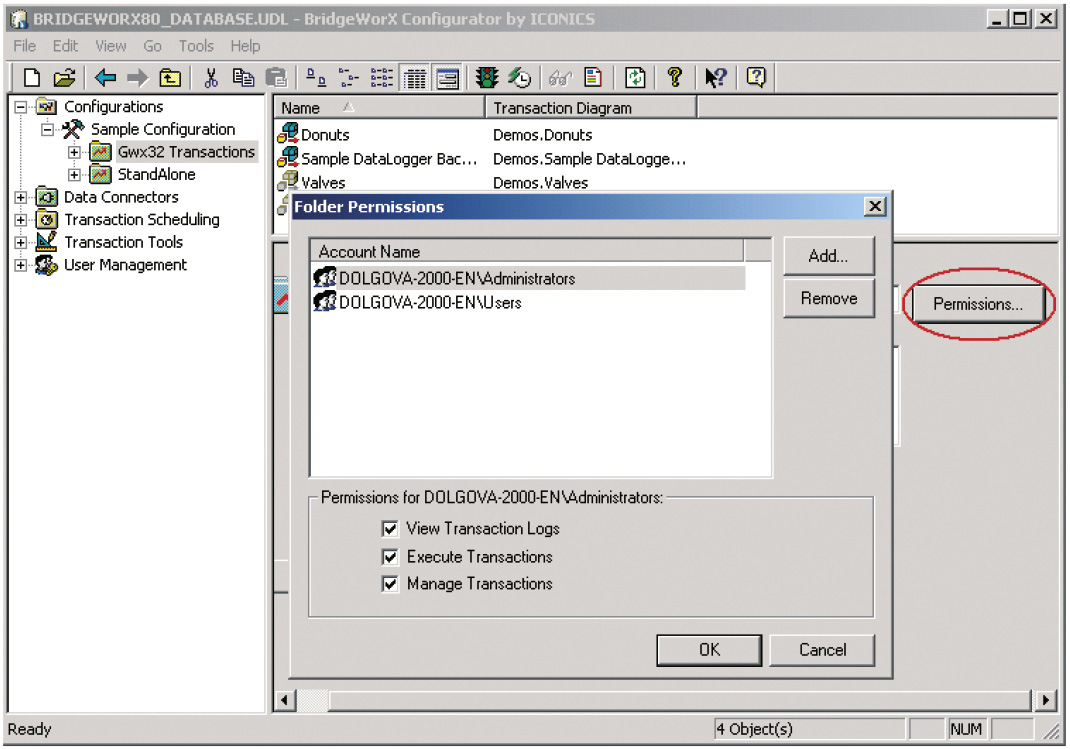Click the help topics speech bubble icon
Screen dimensions: 1070x749
[x=756, y=78]
